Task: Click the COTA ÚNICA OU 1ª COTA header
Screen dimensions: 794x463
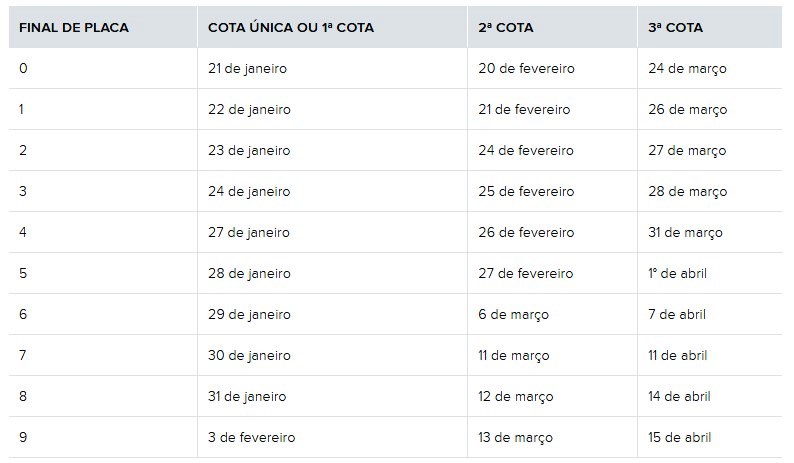Action: (x=290, y=28)
